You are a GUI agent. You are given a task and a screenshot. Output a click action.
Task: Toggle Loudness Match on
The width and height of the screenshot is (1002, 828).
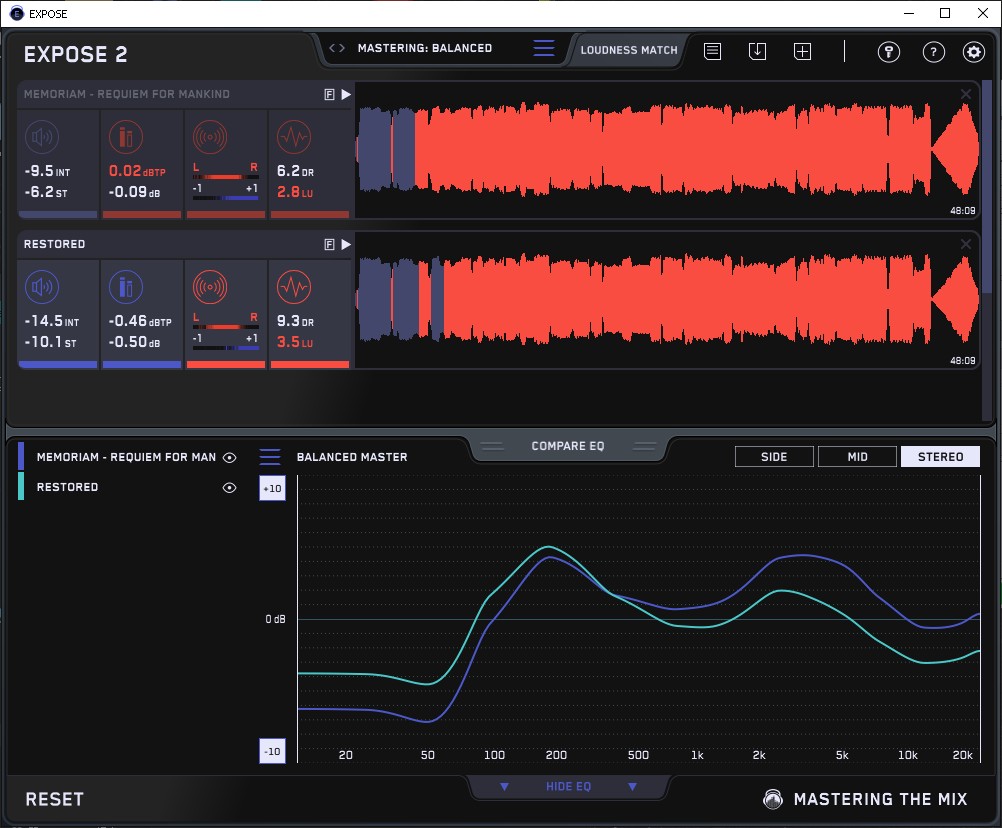629,49
